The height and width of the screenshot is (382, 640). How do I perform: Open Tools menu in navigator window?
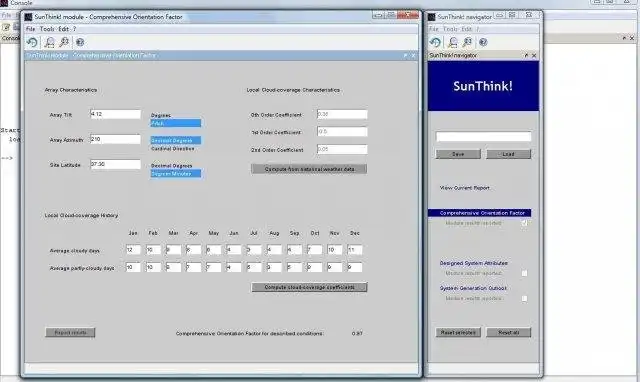click(450, 29)
